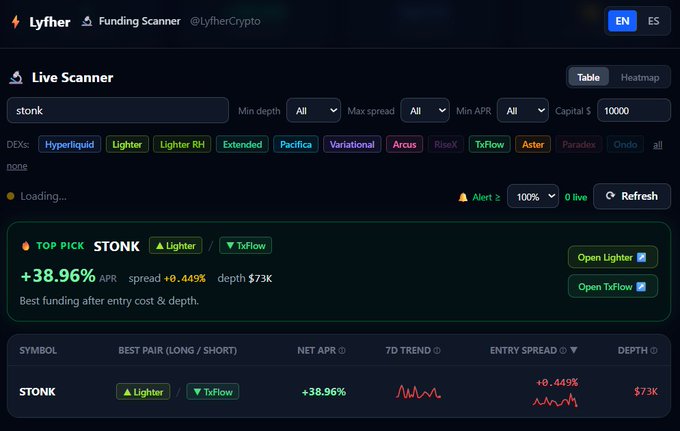Viewport: 680px width, 431px height.
Task: Click the Capital $ input field
Action: 634,111
